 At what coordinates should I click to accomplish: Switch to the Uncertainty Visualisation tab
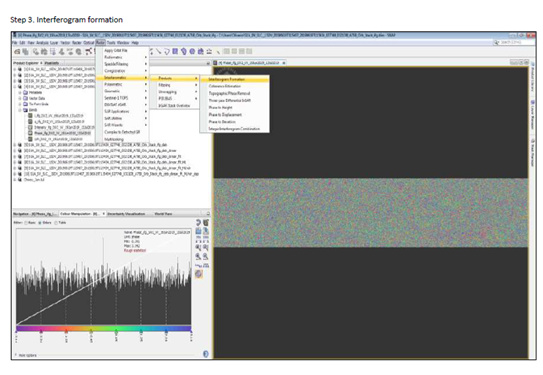[126, 214]
